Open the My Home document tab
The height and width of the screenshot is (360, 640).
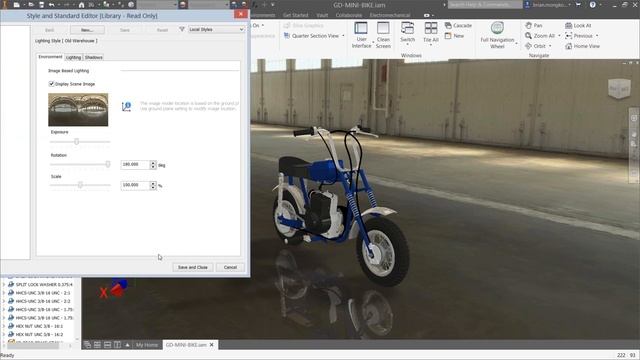point(147,345)
